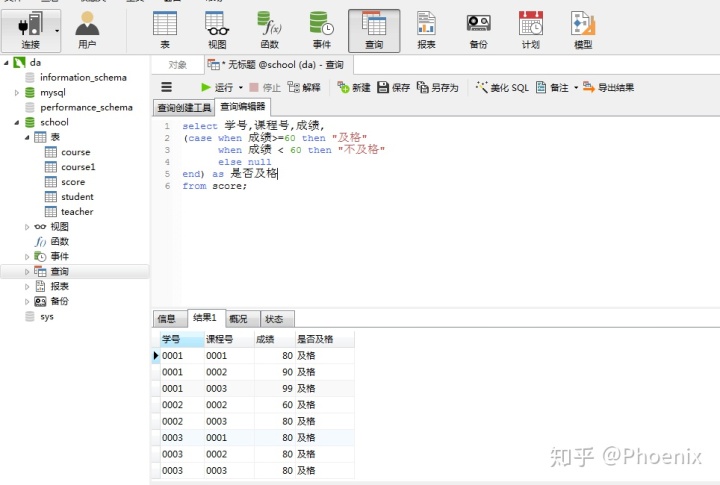Click the 停止 stop button
This screenshot has width=720, height=485.
tap(265, 87)
